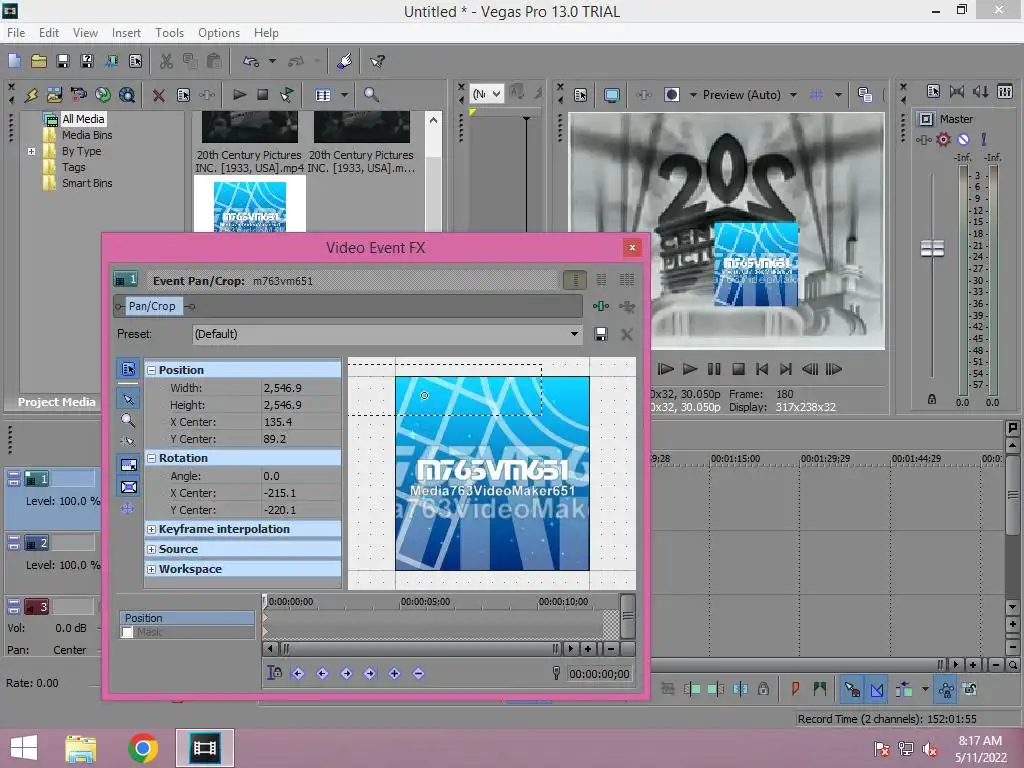This screenshot has height=768, width=1024.
Task: Click the Plug-In Chain icon in Video Event FX
Action: coord(601,306)
